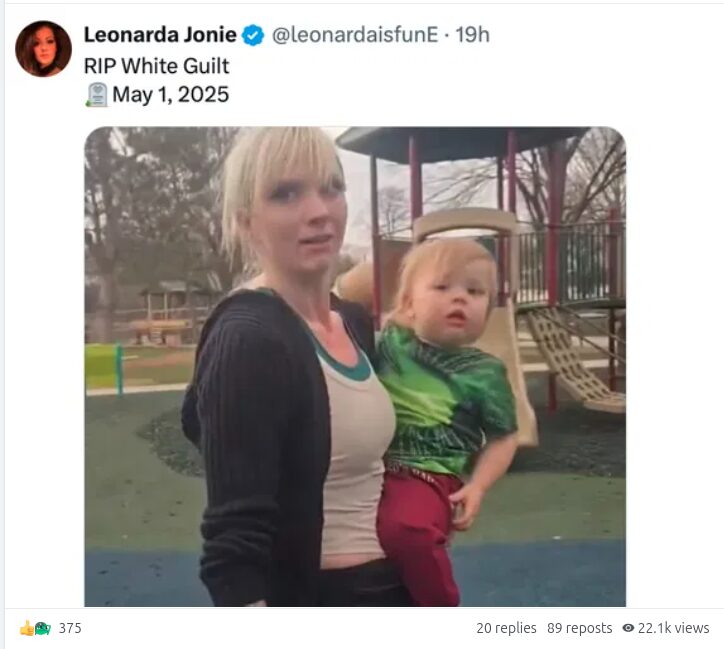Image resolution: width=724 pixels, height=649 pixels.
Task: Click the blue verified checkmark badge
Action: pyautogui.click(x=253, y=36)
